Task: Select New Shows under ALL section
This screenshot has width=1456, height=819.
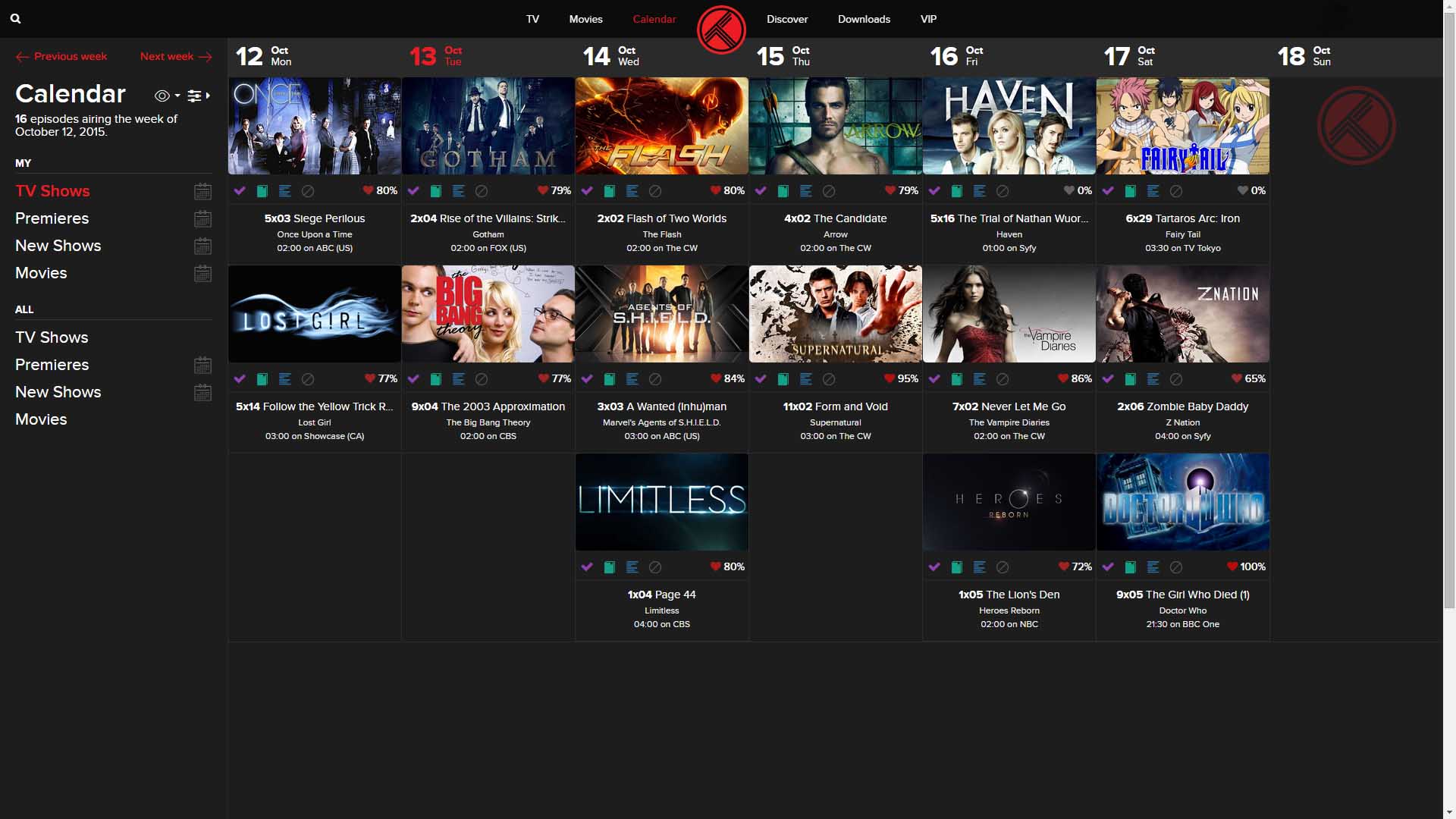Action: (x=58, y=392)
